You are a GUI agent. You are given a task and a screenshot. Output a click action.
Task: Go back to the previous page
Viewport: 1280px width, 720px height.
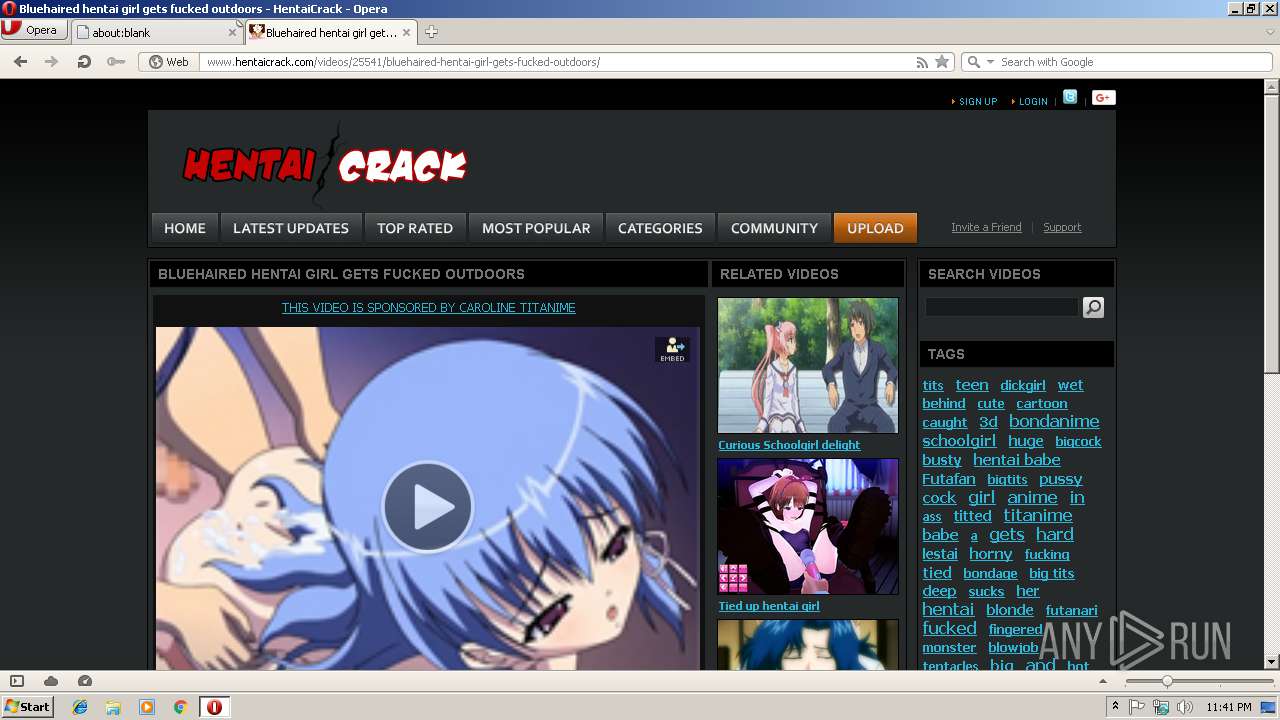point(20,62)
